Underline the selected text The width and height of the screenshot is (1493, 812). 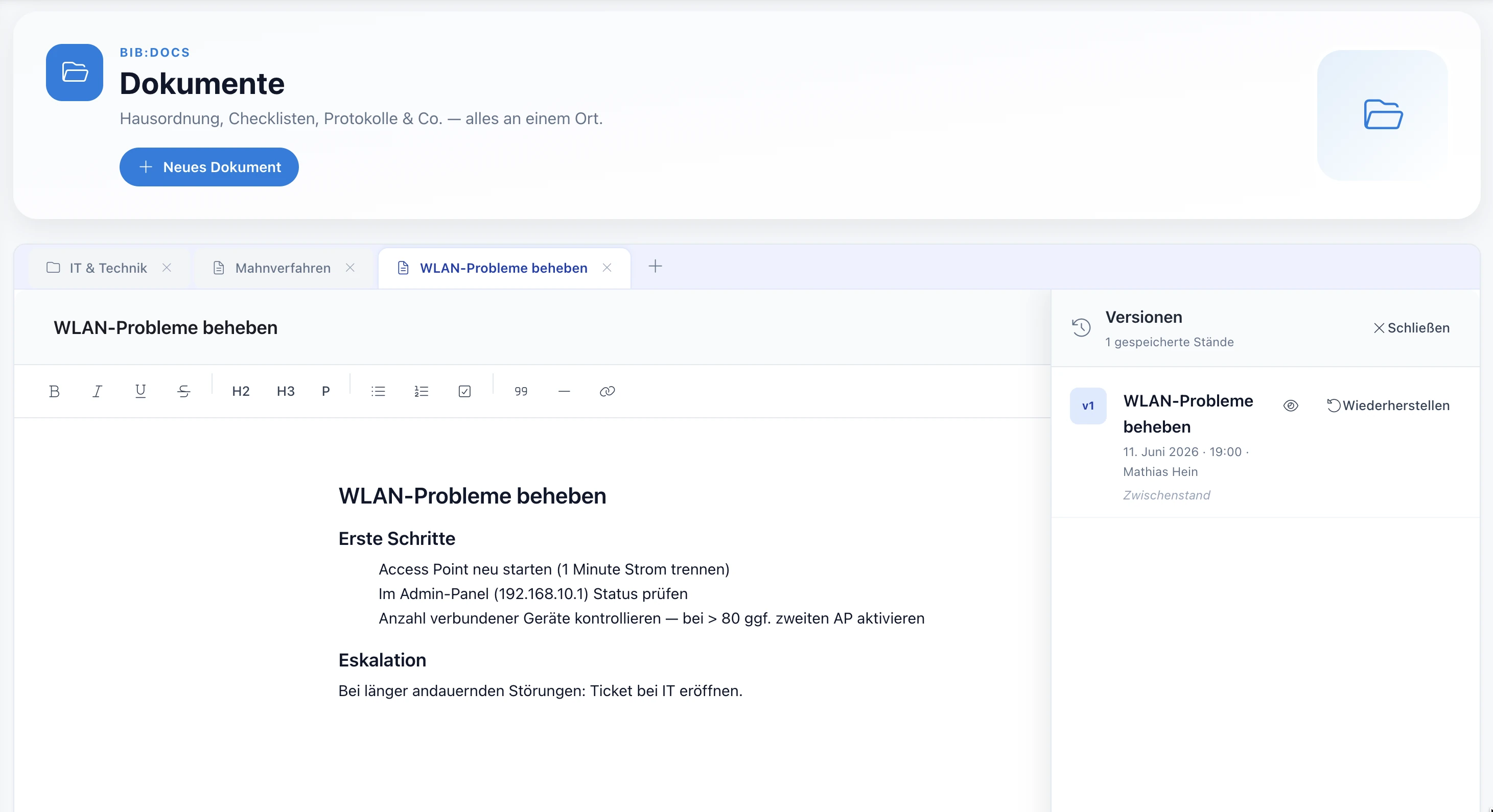pyautogui.click(x=141, y=392)
